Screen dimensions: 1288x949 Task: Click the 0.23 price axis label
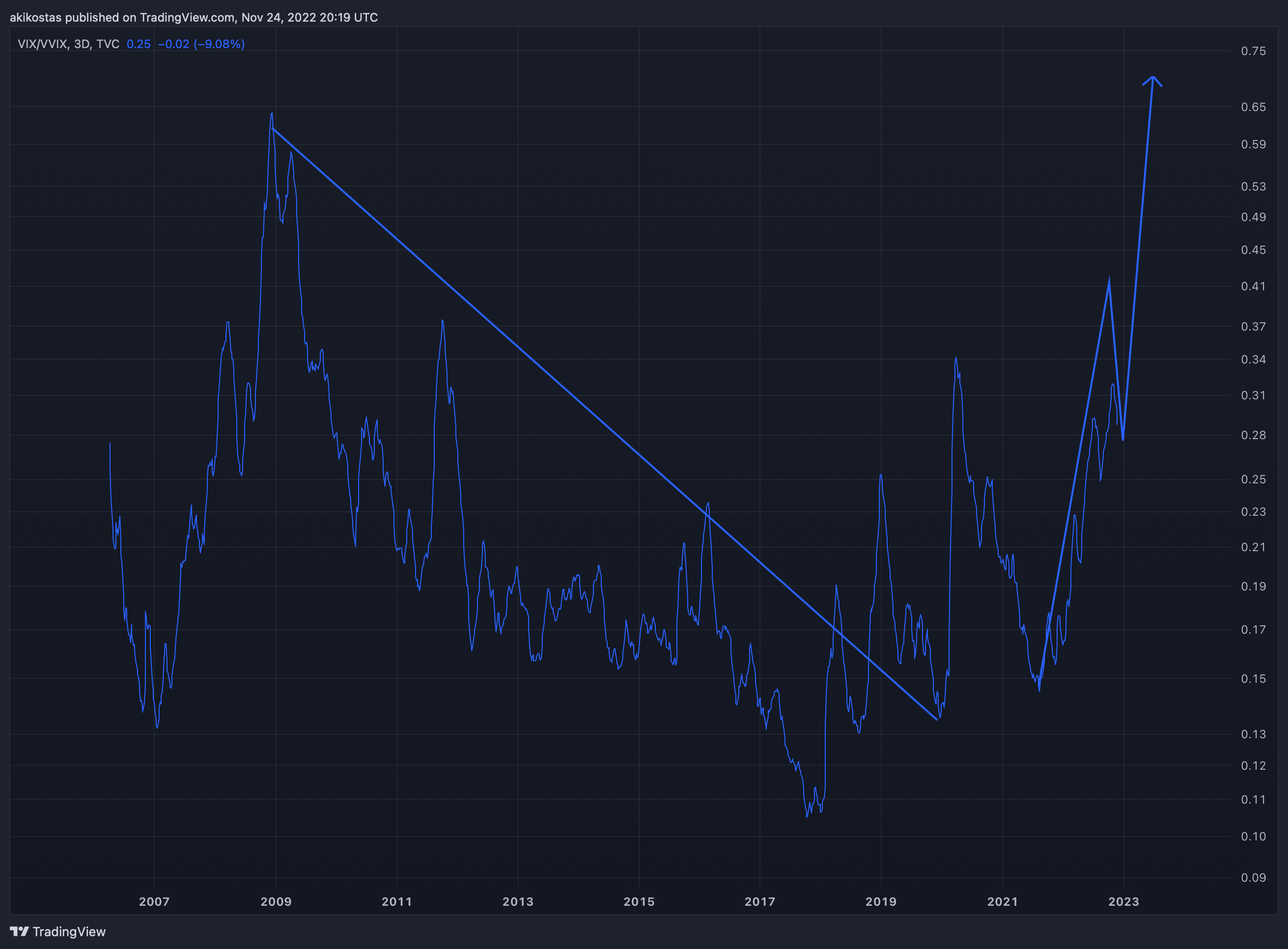1254,511
